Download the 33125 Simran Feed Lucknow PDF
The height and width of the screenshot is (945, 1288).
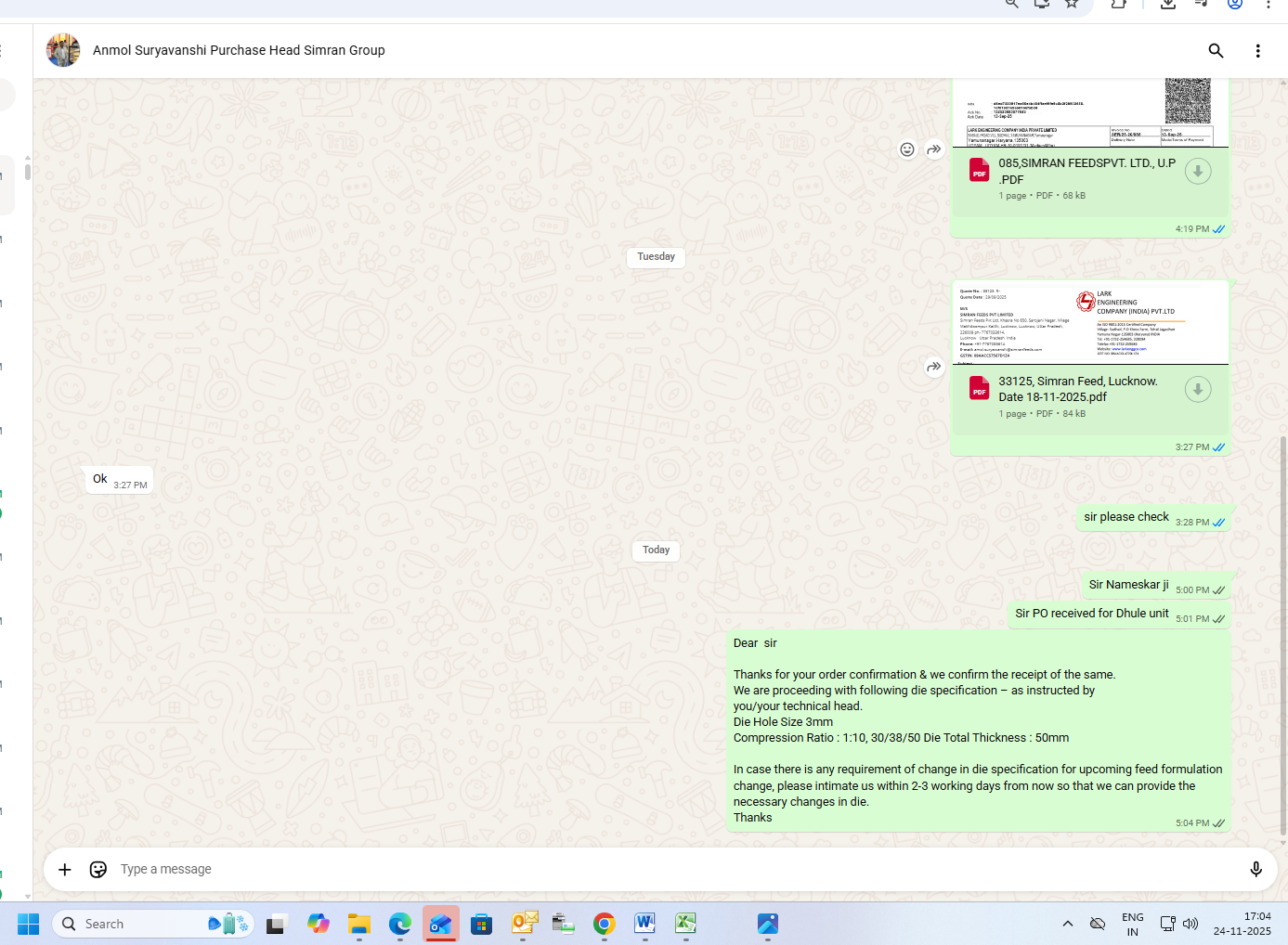click(x=1198, y=390)
